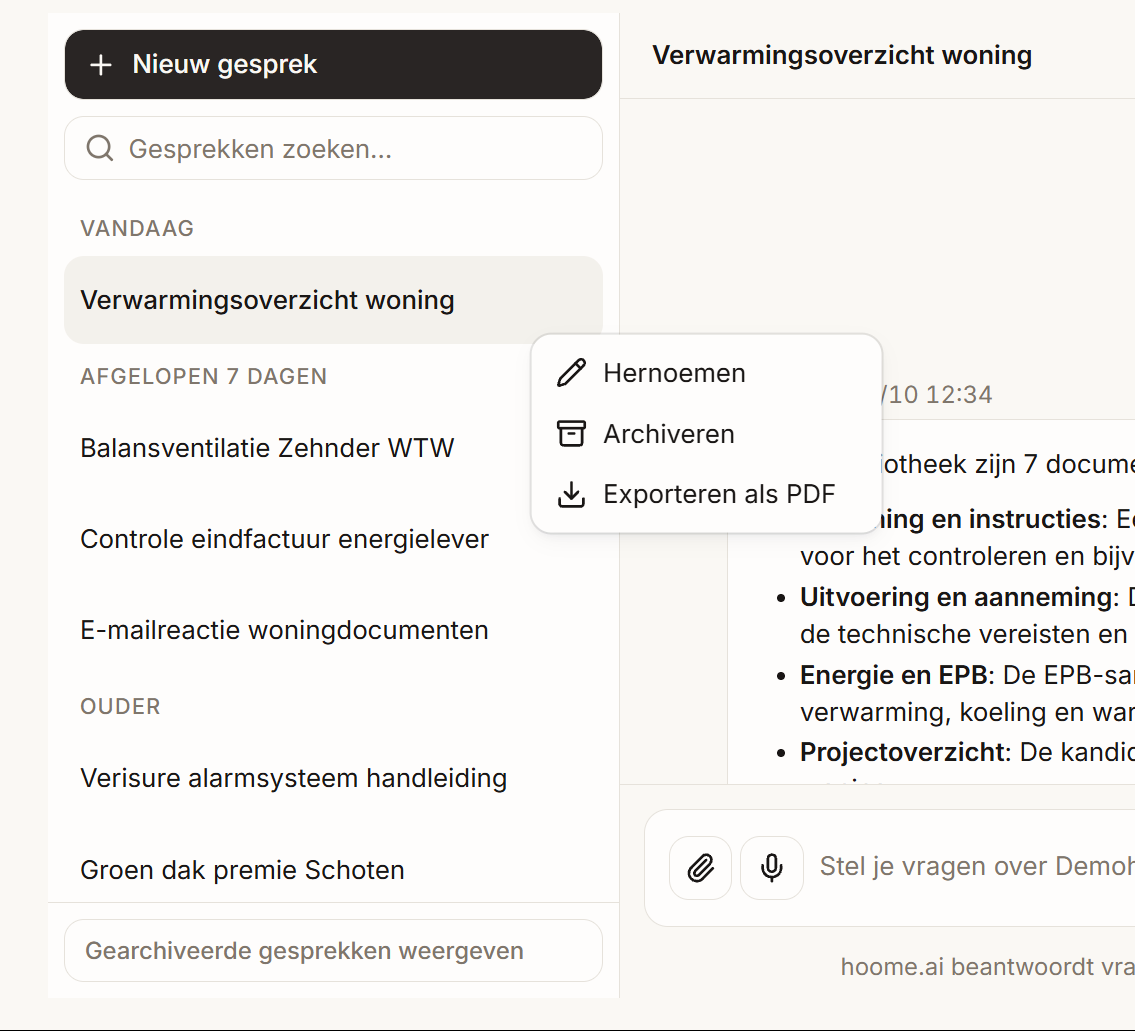Open Verwarmingsoverzicht woning conversation in sidebar
Viewport: 1135px width, 1031px height.
click(333, 300)
